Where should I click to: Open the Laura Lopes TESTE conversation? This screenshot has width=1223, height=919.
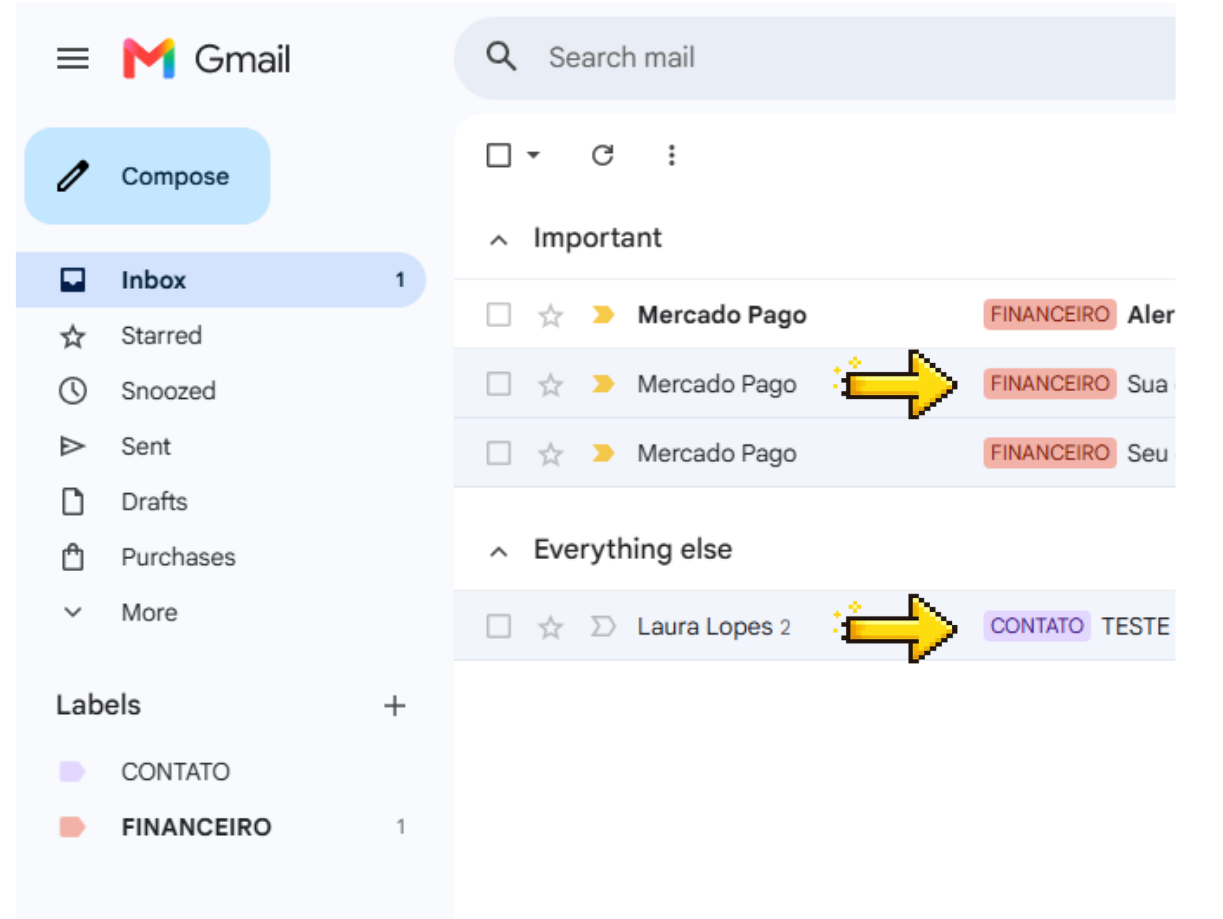point(814,626)
